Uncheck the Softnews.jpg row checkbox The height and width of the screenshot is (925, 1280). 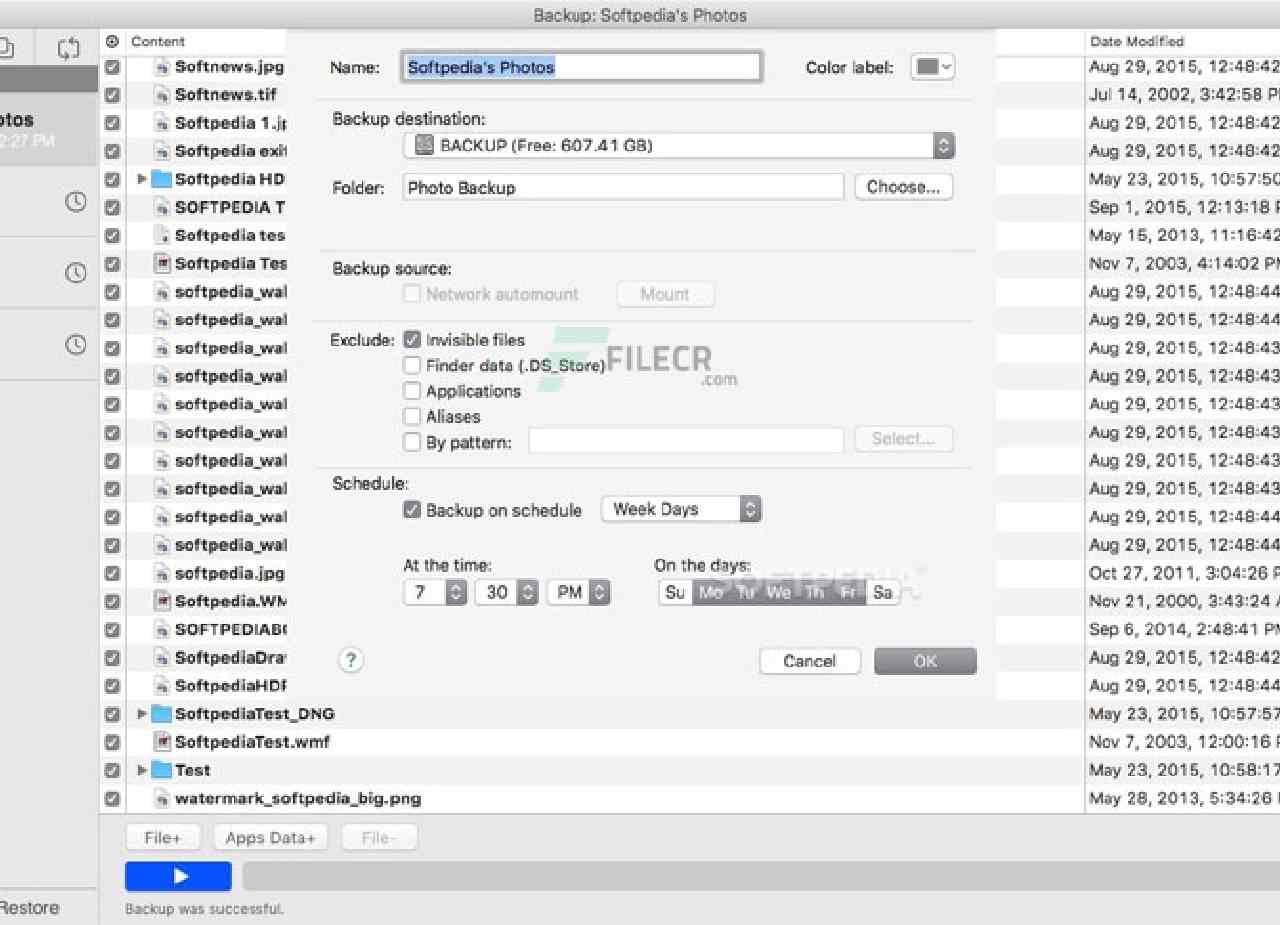(113, 67)
